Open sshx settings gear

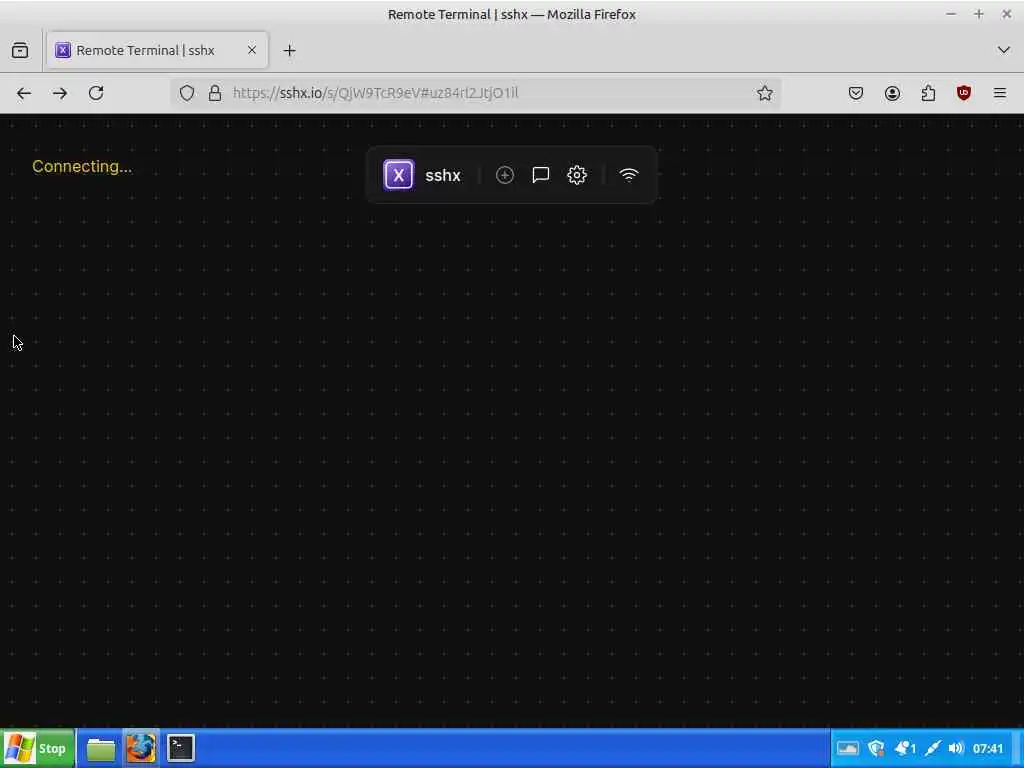tap(577, 175)
